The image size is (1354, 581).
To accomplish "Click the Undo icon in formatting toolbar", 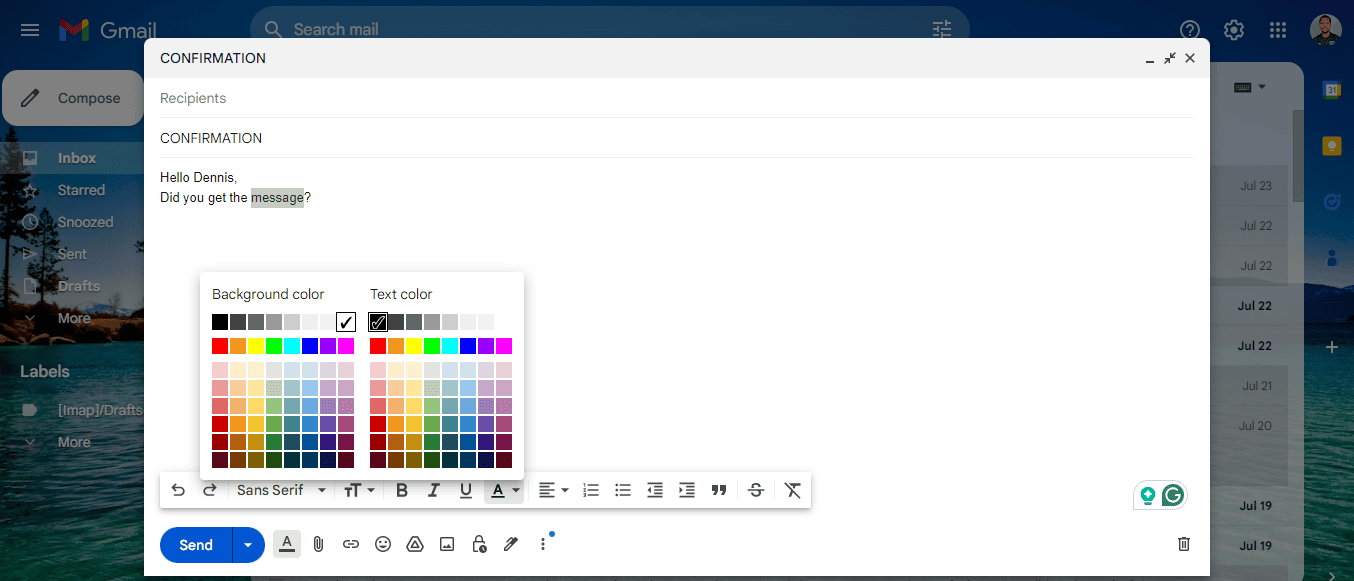I will pyautogui.click(x=178, y=490).
